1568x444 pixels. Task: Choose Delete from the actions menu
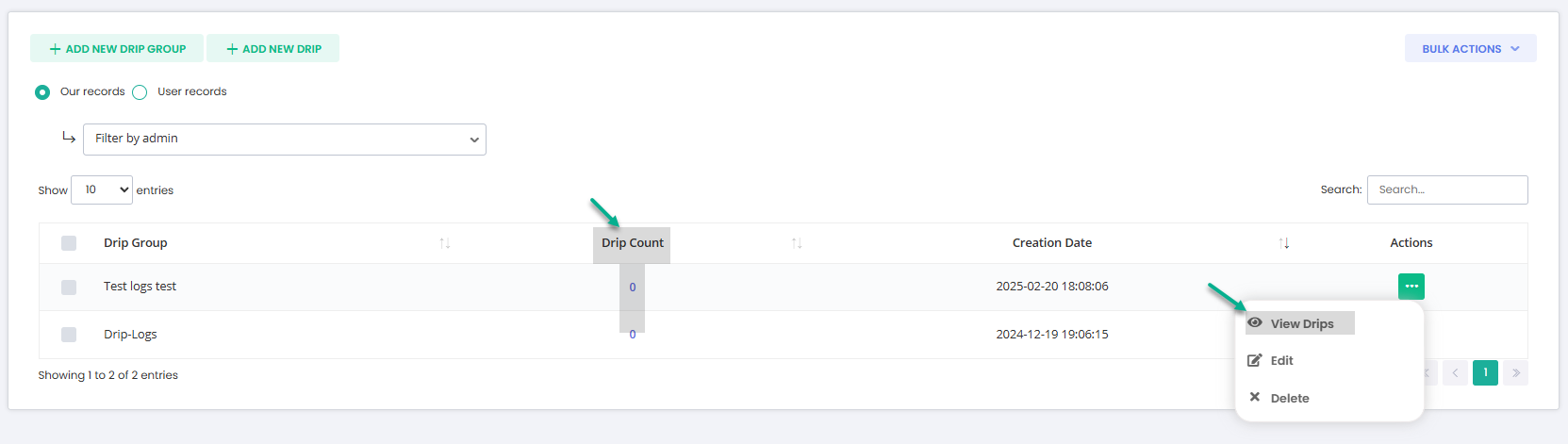(x=1289, y=398)
